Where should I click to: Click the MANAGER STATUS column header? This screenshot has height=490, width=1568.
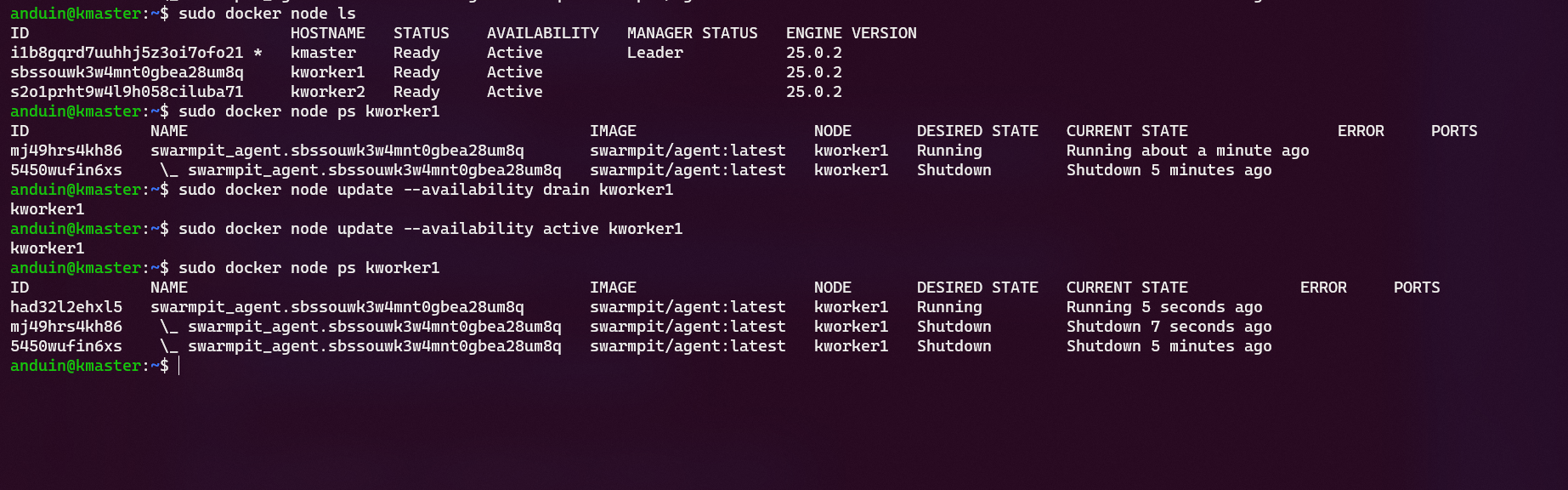tap(692, 33)
